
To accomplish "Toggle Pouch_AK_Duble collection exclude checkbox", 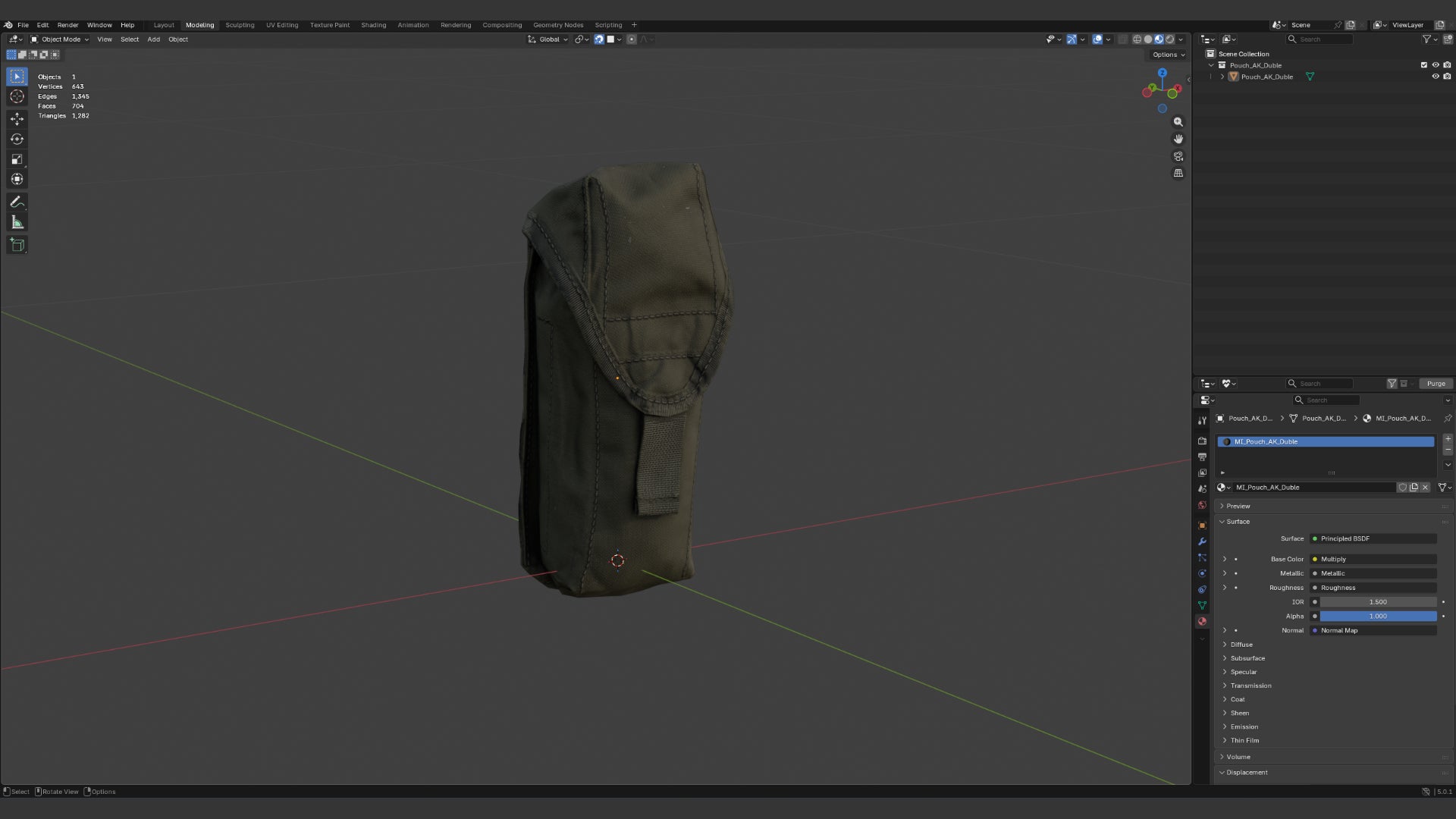I will click(1423, 65).
